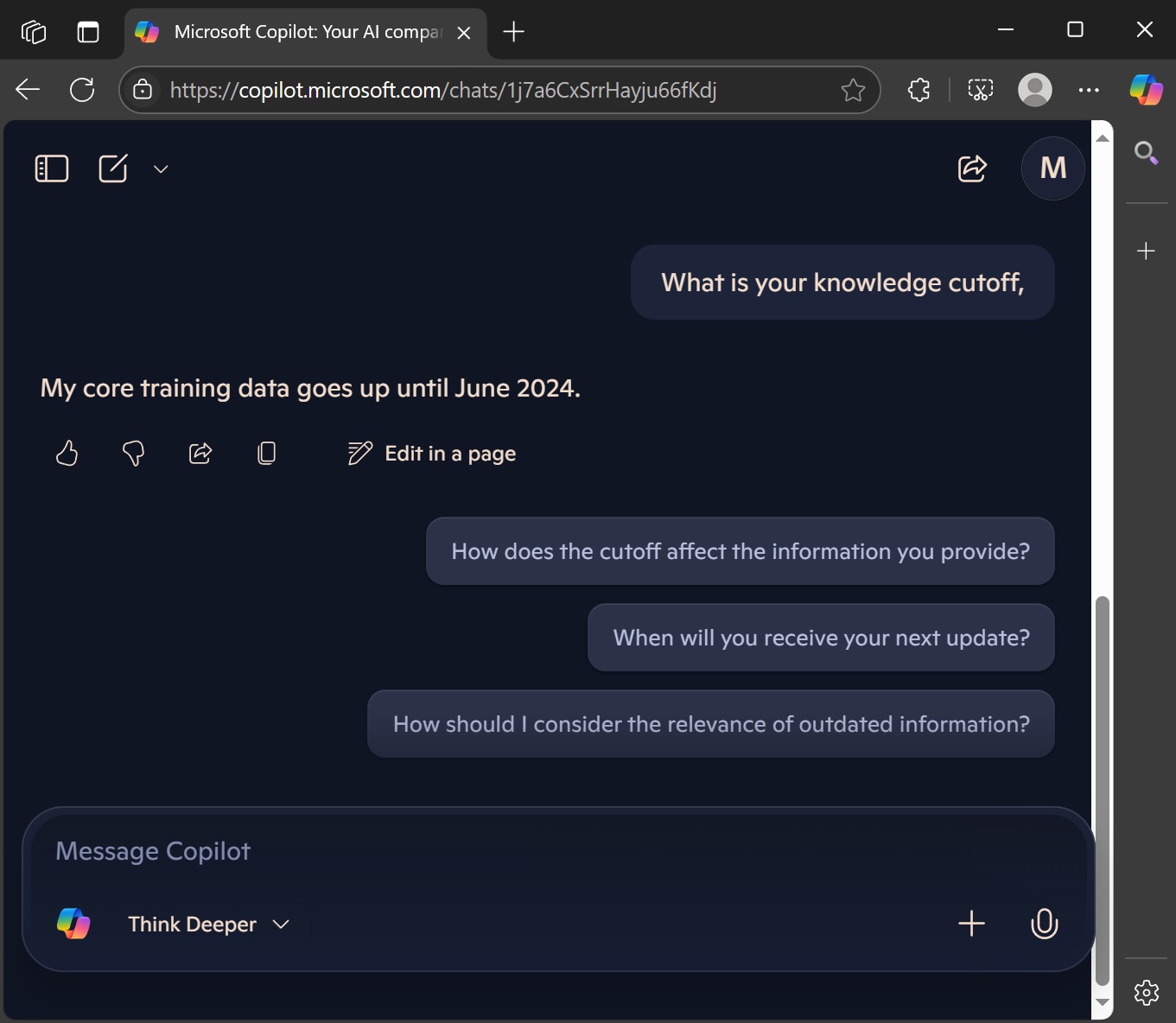The height and width of the screenshot is (1023, 1176).
Task: Open the M account profile avatar
Action: pos(1053,168)
